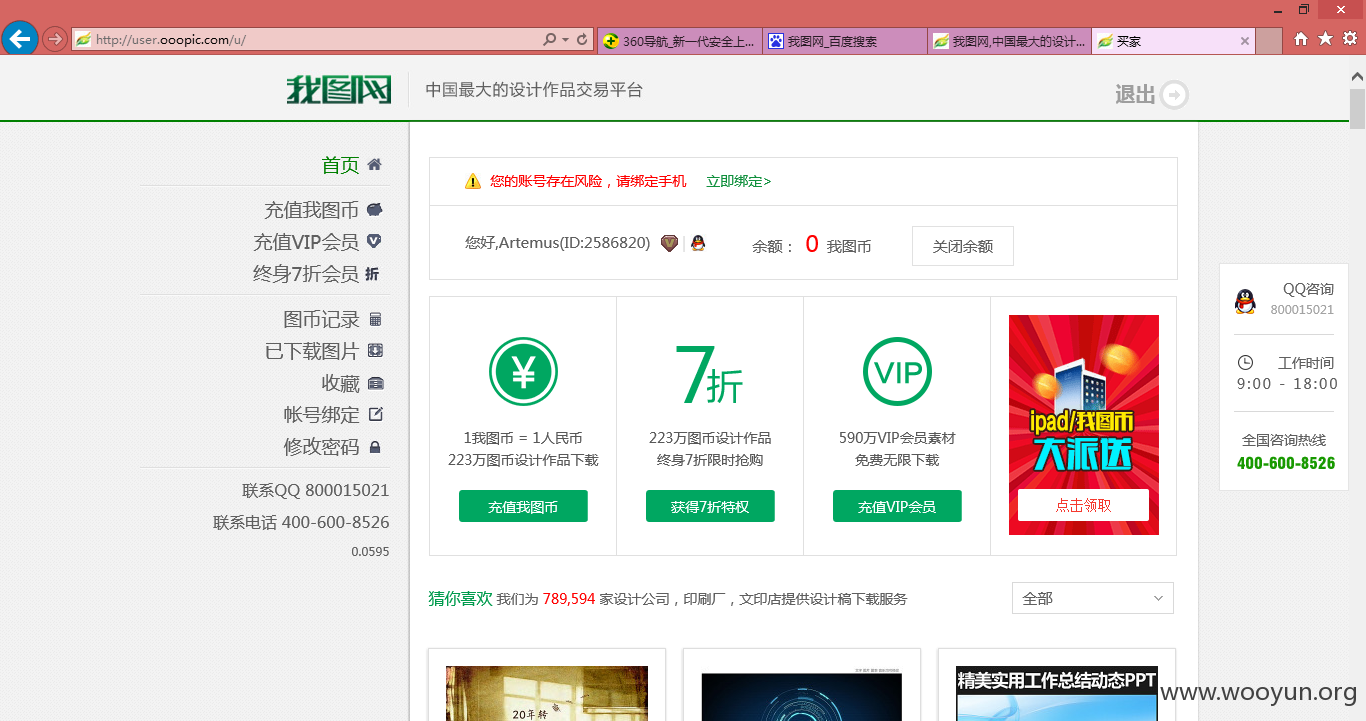Click the 联系电话 400-600-8526 text

click(x=301, y=522)
